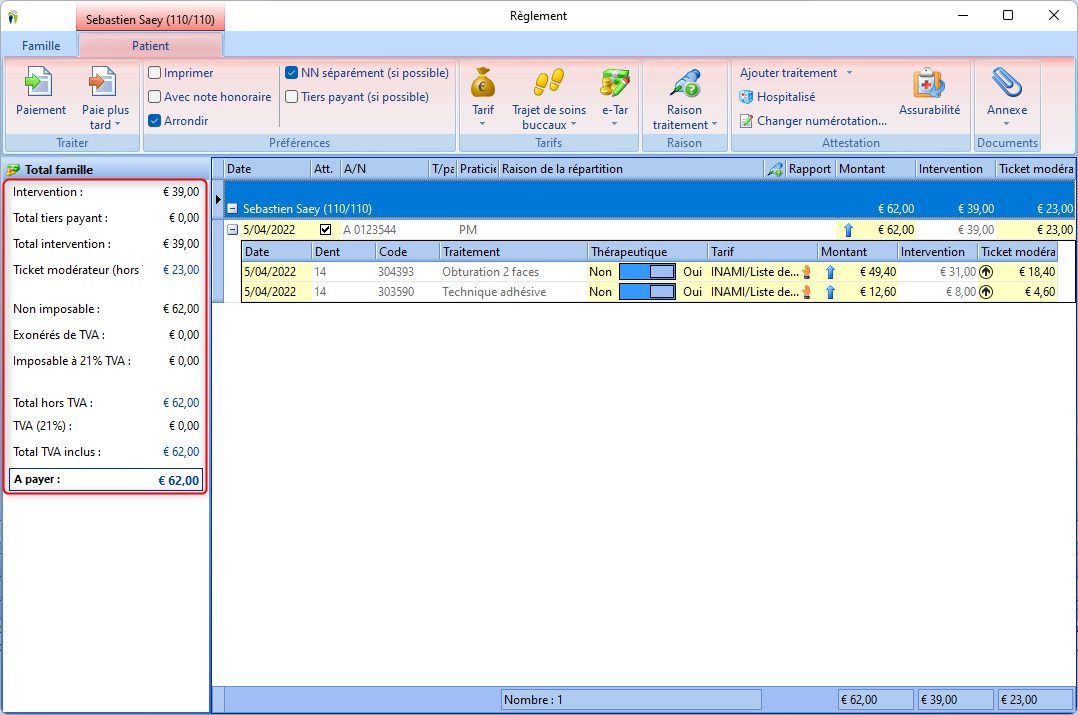Open the Tarif money bag icon

pyautogui.click(x=483, y=83)
